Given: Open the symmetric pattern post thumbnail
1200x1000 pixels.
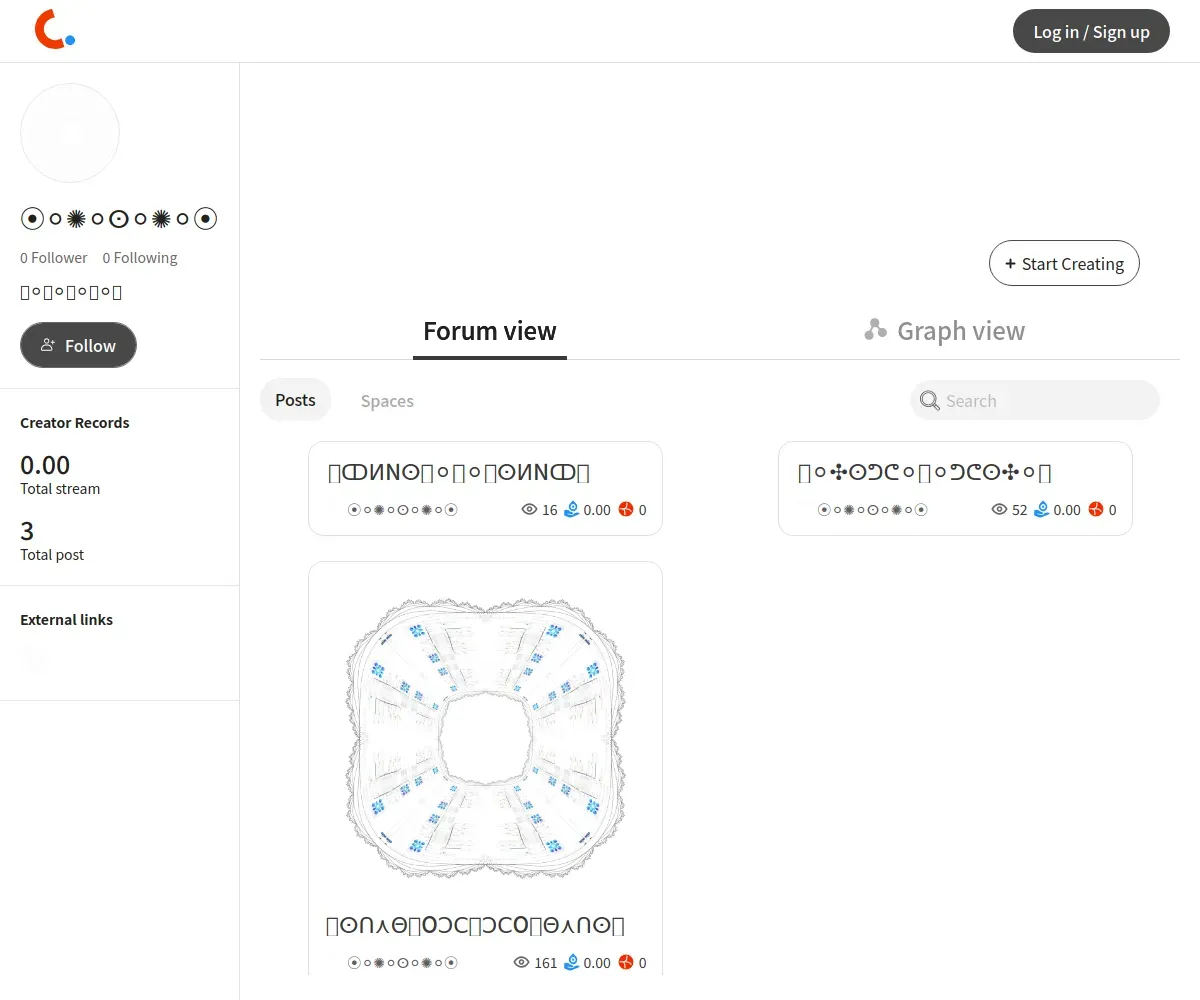Looking at the screenshot, I should tap(485, 738).
